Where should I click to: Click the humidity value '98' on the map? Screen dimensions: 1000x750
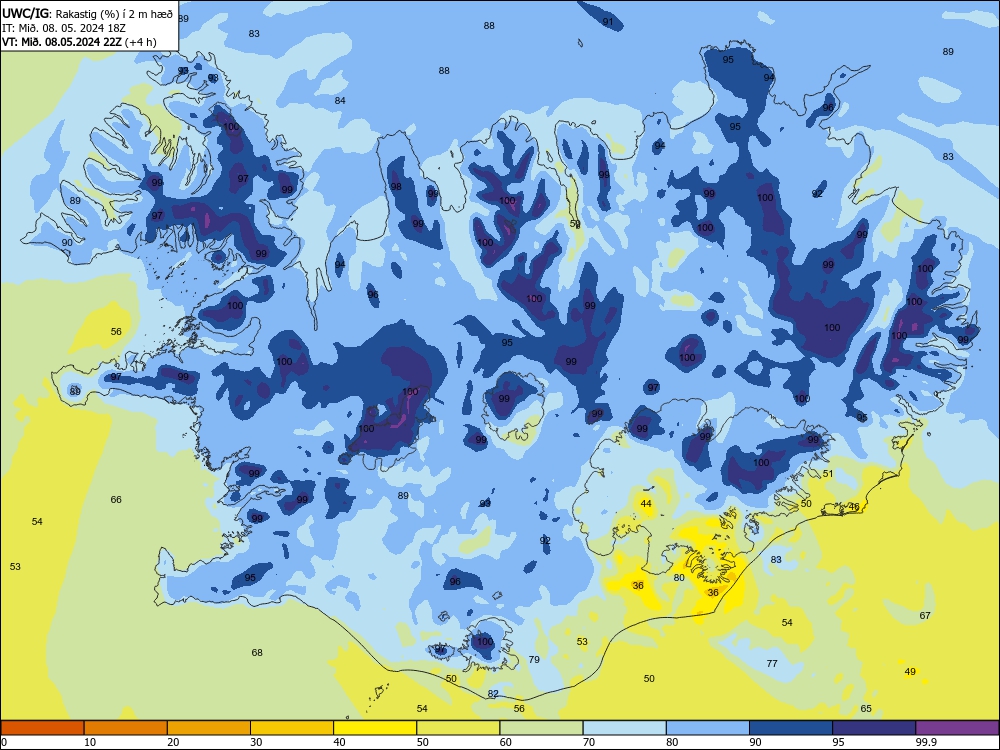tap(396, 187)
